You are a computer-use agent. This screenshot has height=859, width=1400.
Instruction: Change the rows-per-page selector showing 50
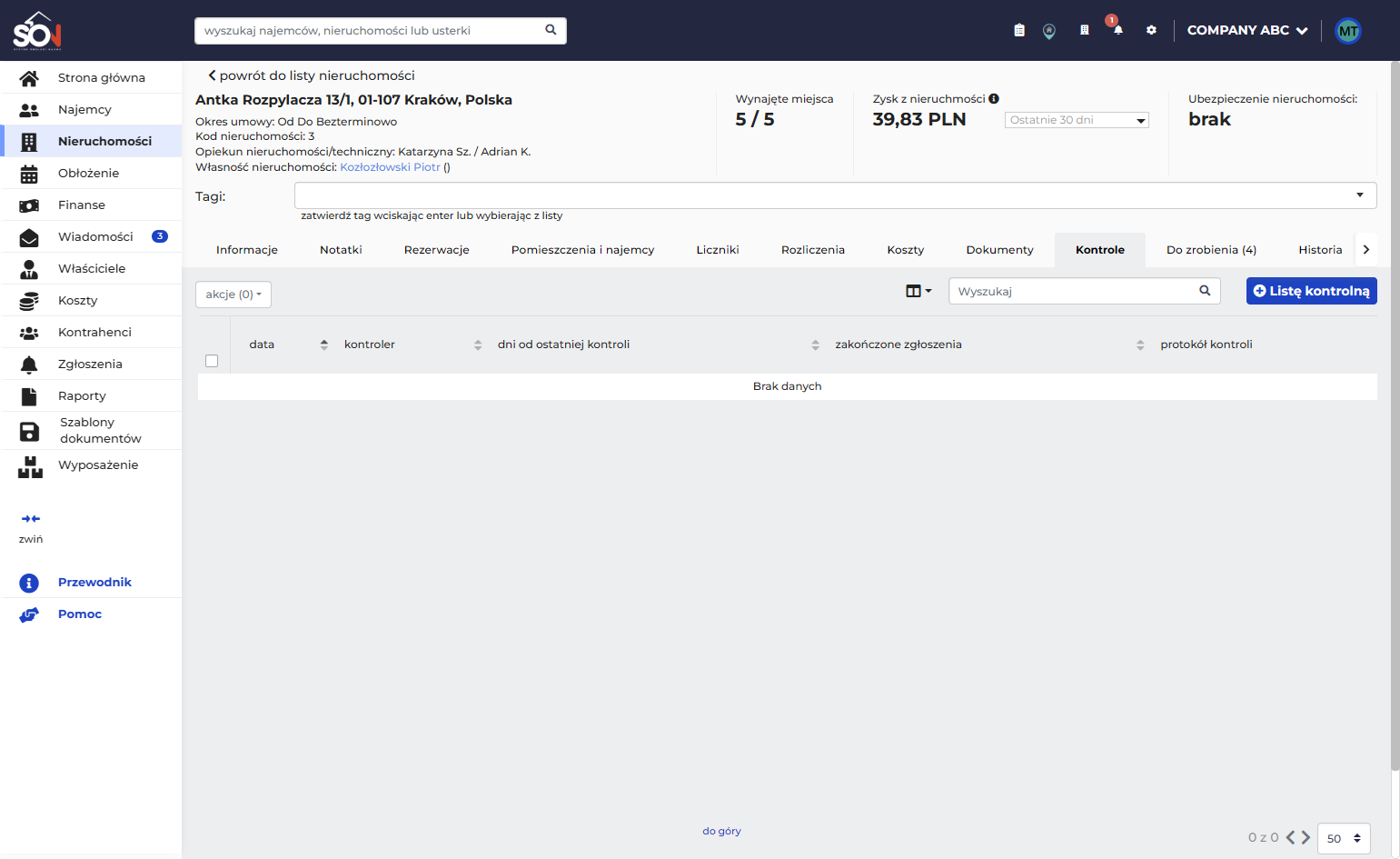1344,838
